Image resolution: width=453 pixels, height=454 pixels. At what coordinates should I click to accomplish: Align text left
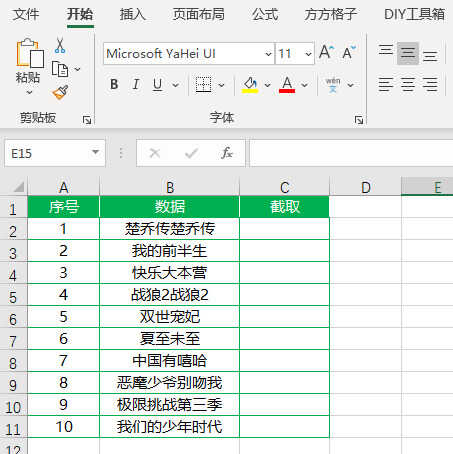(386, 84)
